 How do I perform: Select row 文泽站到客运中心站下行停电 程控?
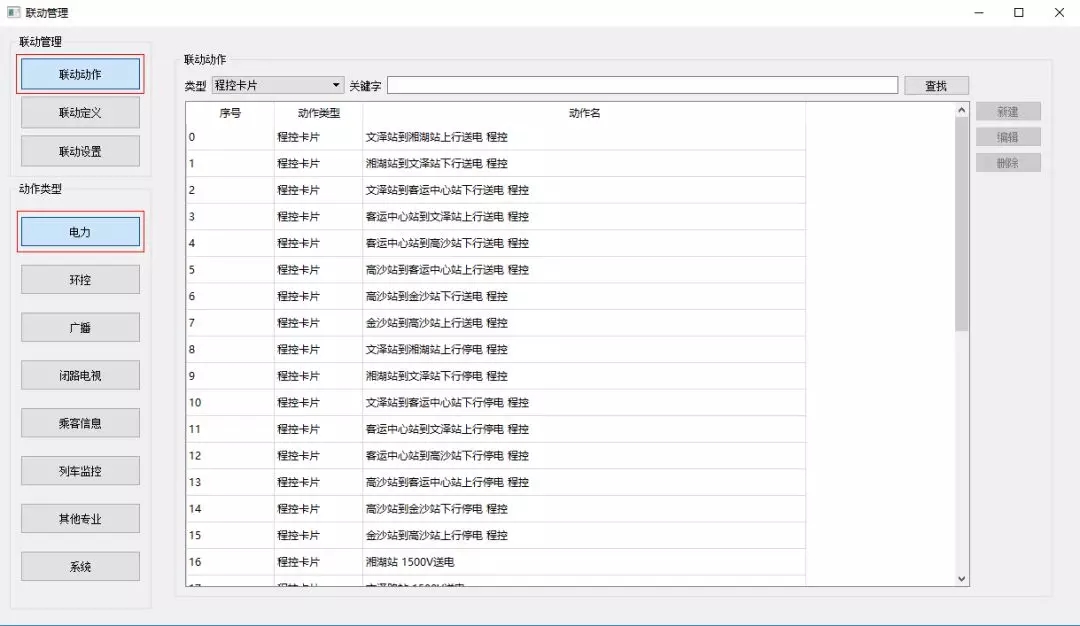coord(495,402)
